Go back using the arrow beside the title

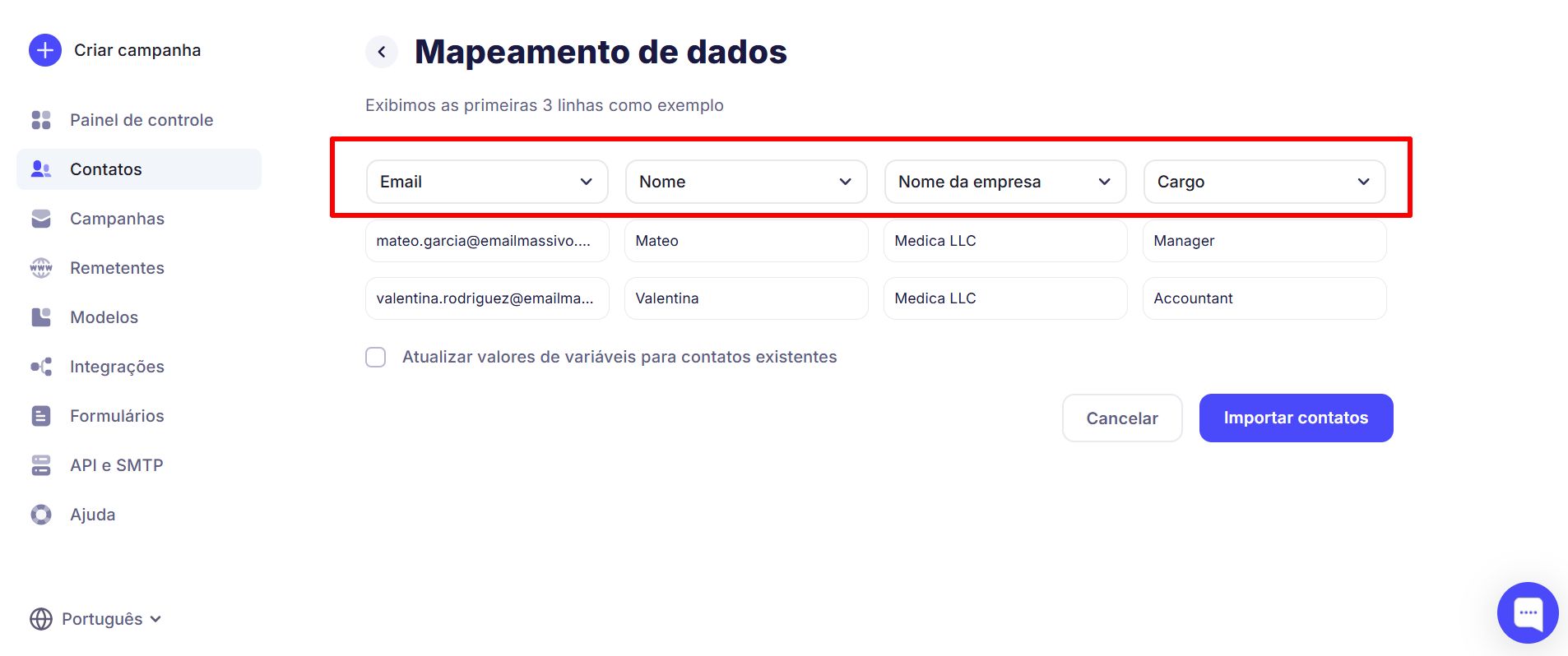pos(382,52)
